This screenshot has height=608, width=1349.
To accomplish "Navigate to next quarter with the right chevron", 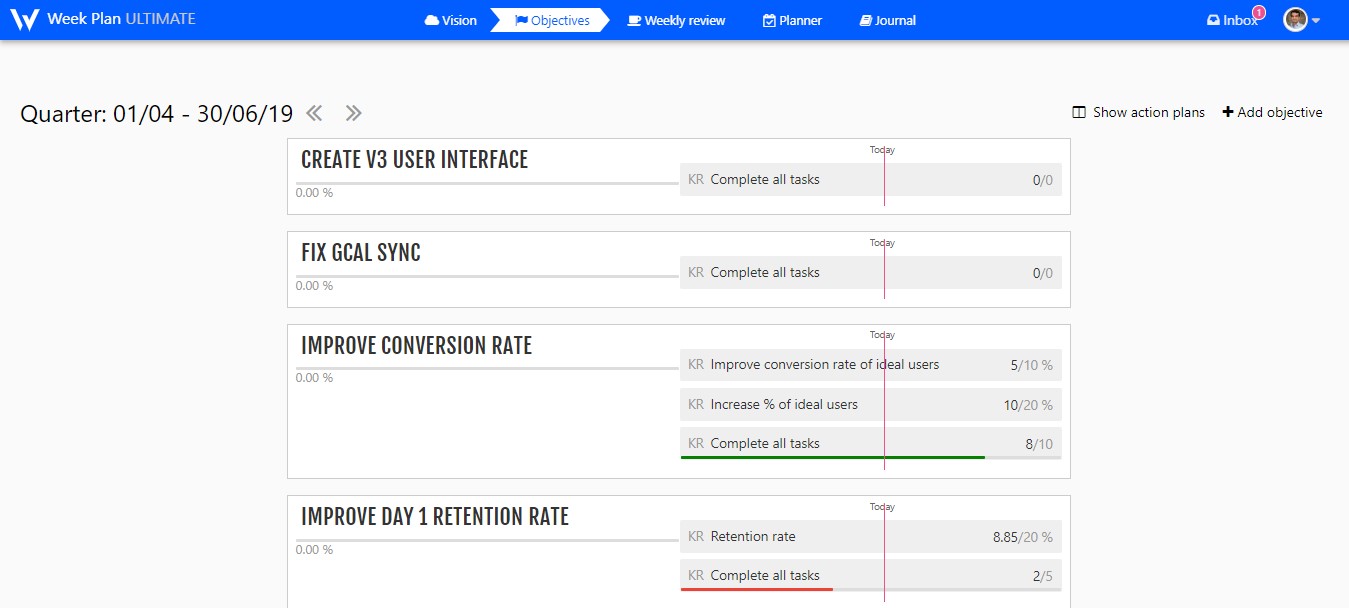I will pos(353,113).
